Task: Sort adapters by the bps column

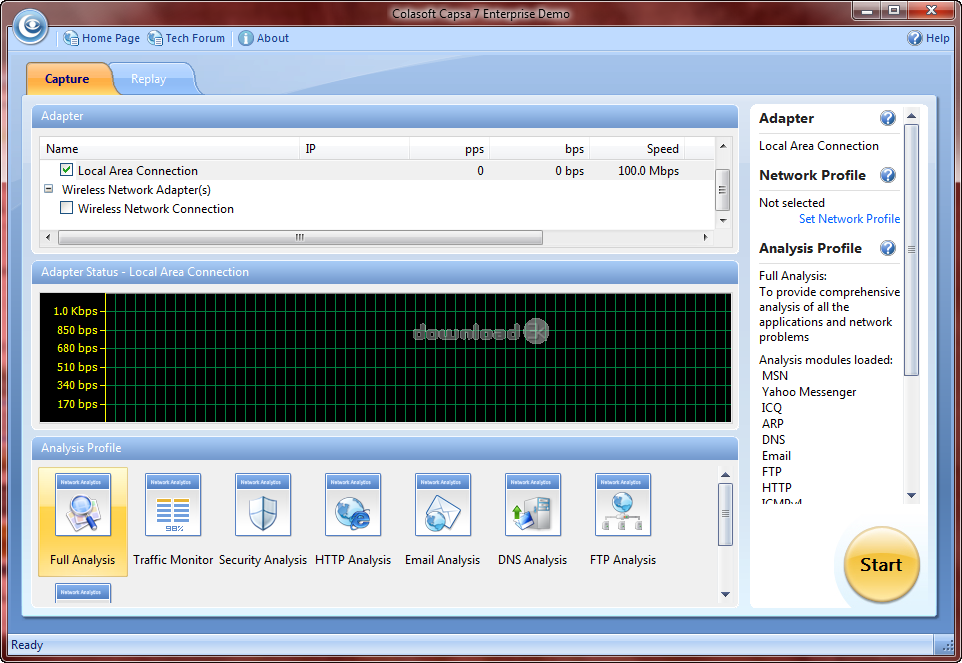Action: pos(539,148)
